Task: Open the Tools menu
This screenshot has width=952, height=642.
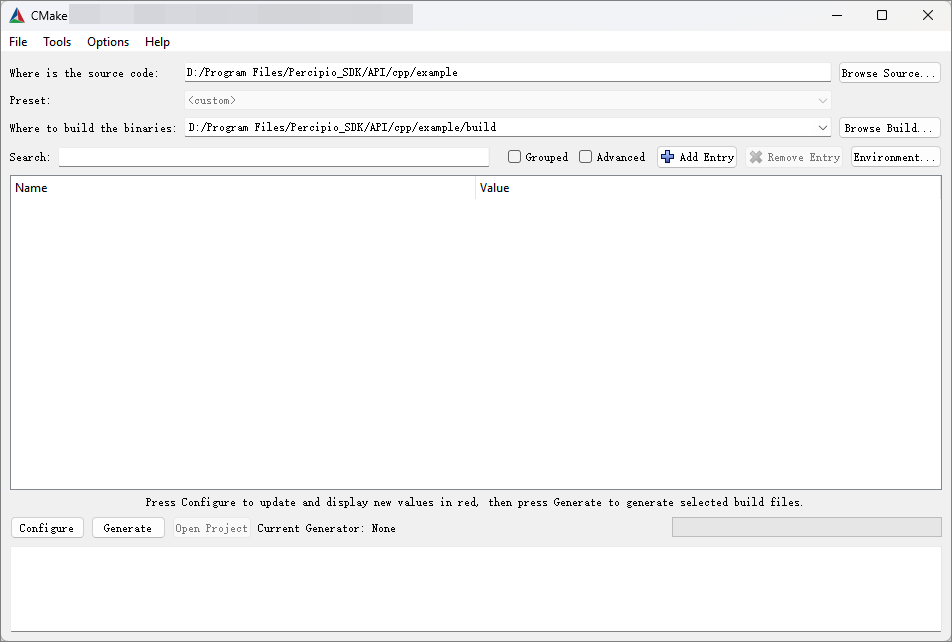Action: pyautogui.click(x=57, y=42)
